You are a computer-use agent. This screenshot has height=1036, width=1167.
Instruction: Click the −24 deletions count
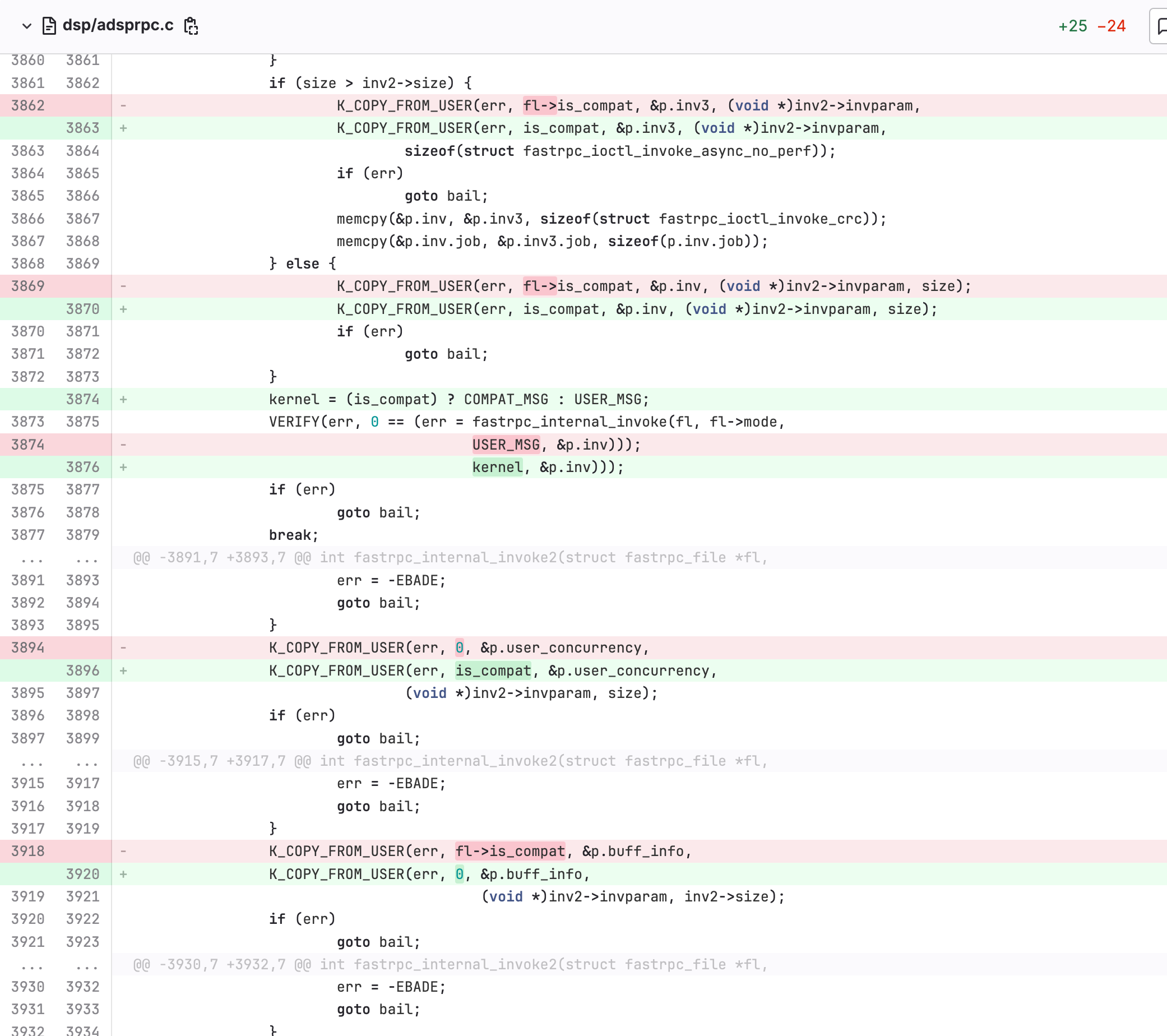(x=1111, y=26)
